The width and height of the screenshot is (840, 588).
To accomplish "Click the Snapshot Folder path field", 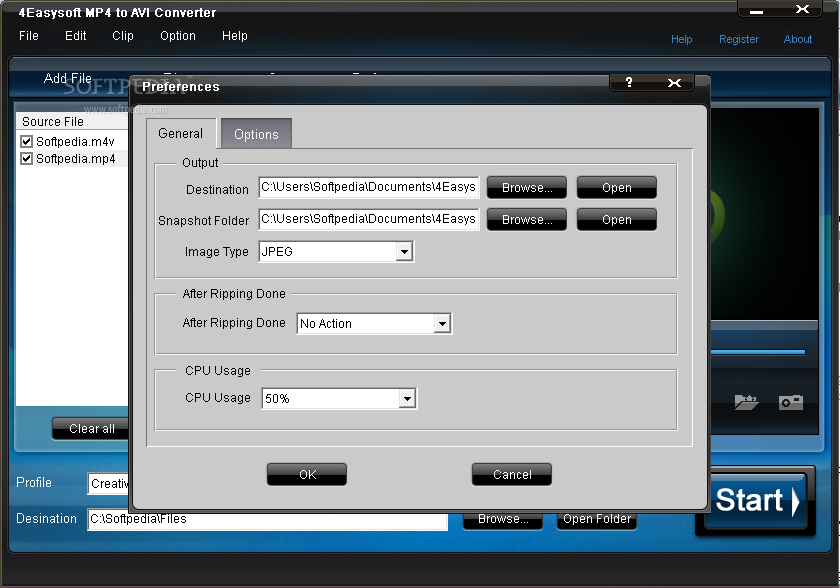I will [x=369, y=219].
